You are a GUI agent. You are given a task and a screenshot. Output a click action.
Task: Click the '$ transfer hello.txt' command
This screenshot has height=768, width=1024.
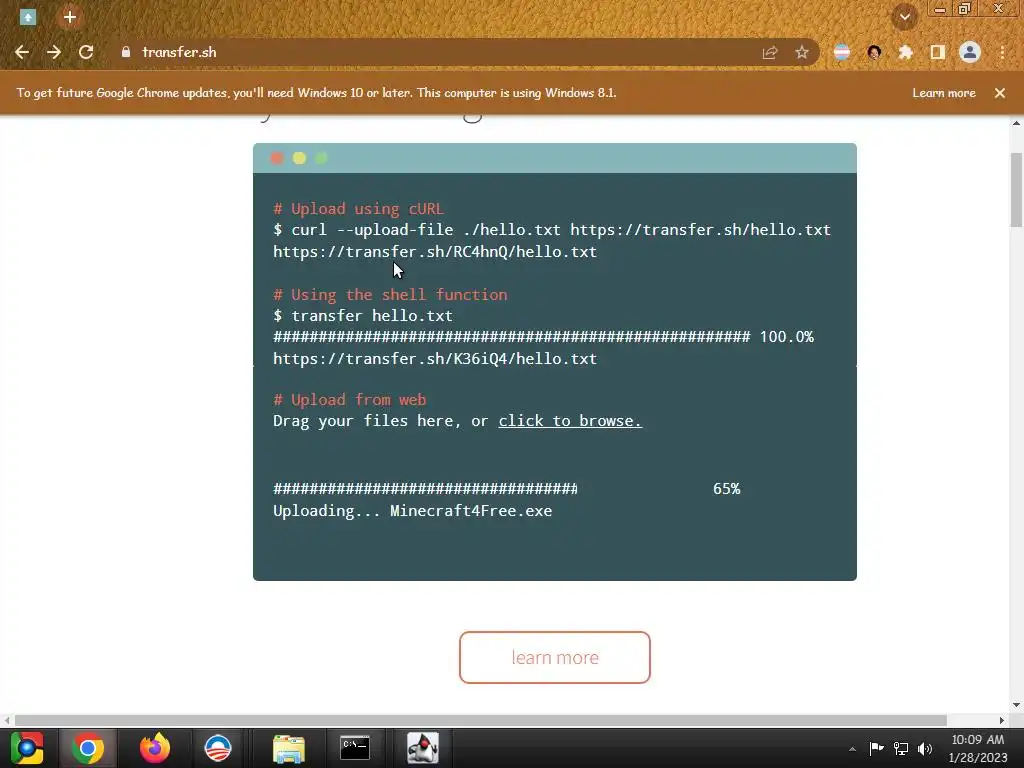point(362,315)
